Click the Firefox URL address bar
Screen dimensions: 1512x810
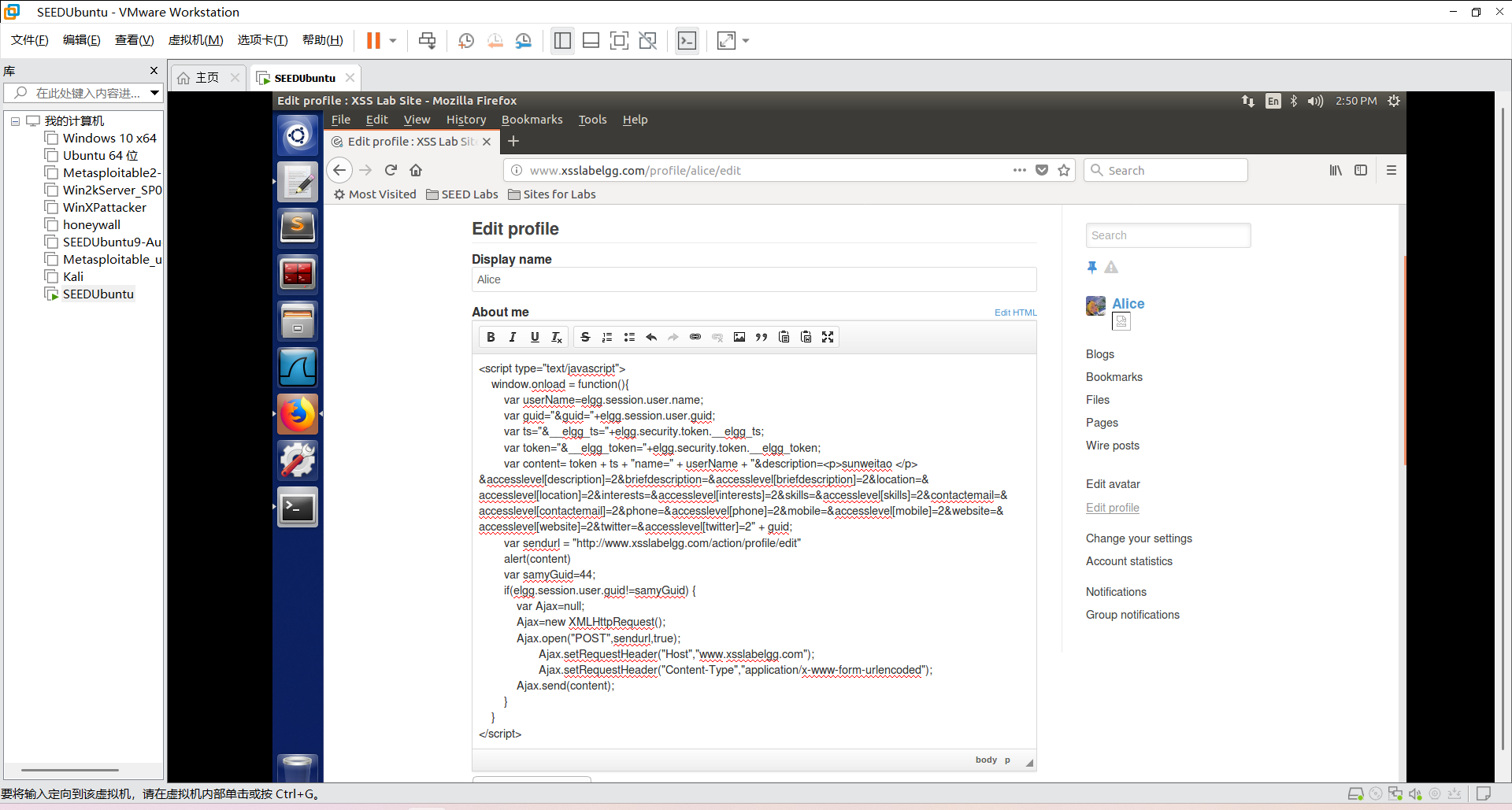pos(768,170)
